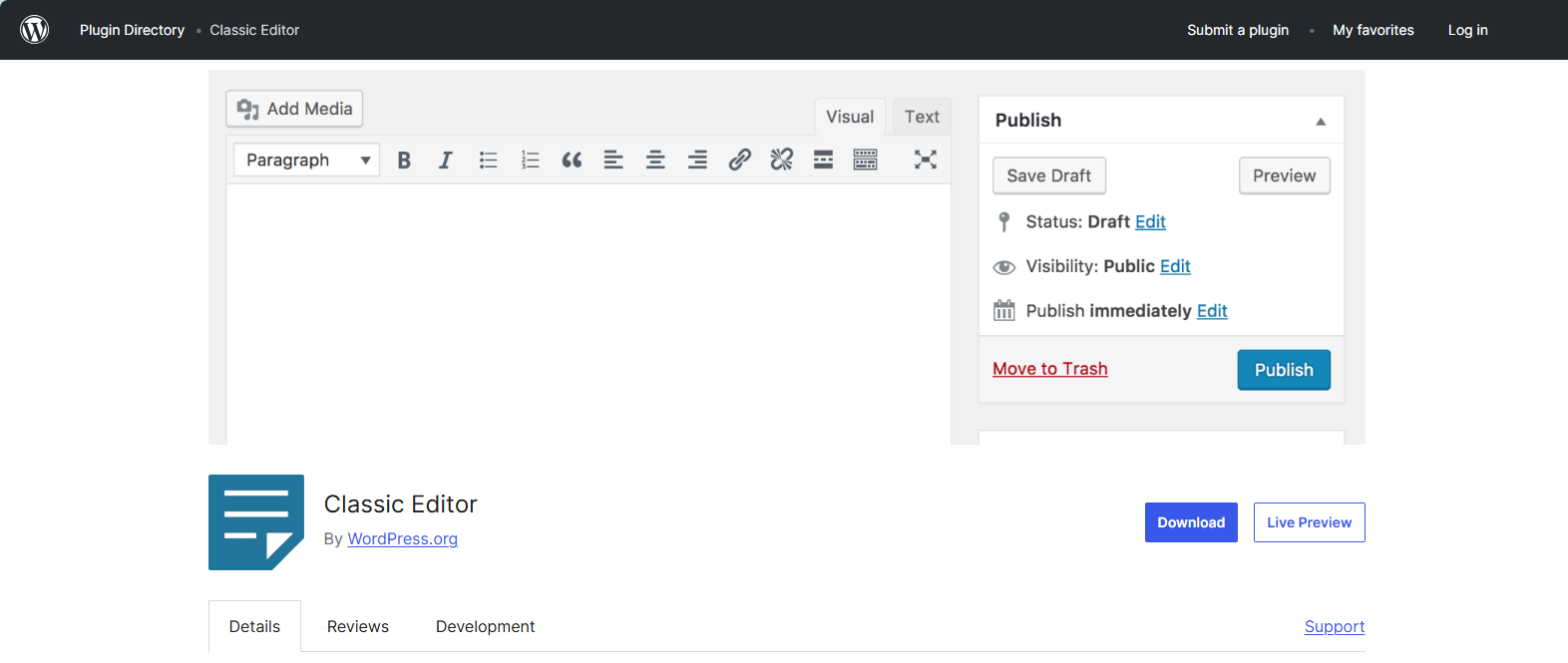Click the WordPress logo icon
Image resolution: width=1568 pixels, height=663 pixels.
click(x=35, y=29)
